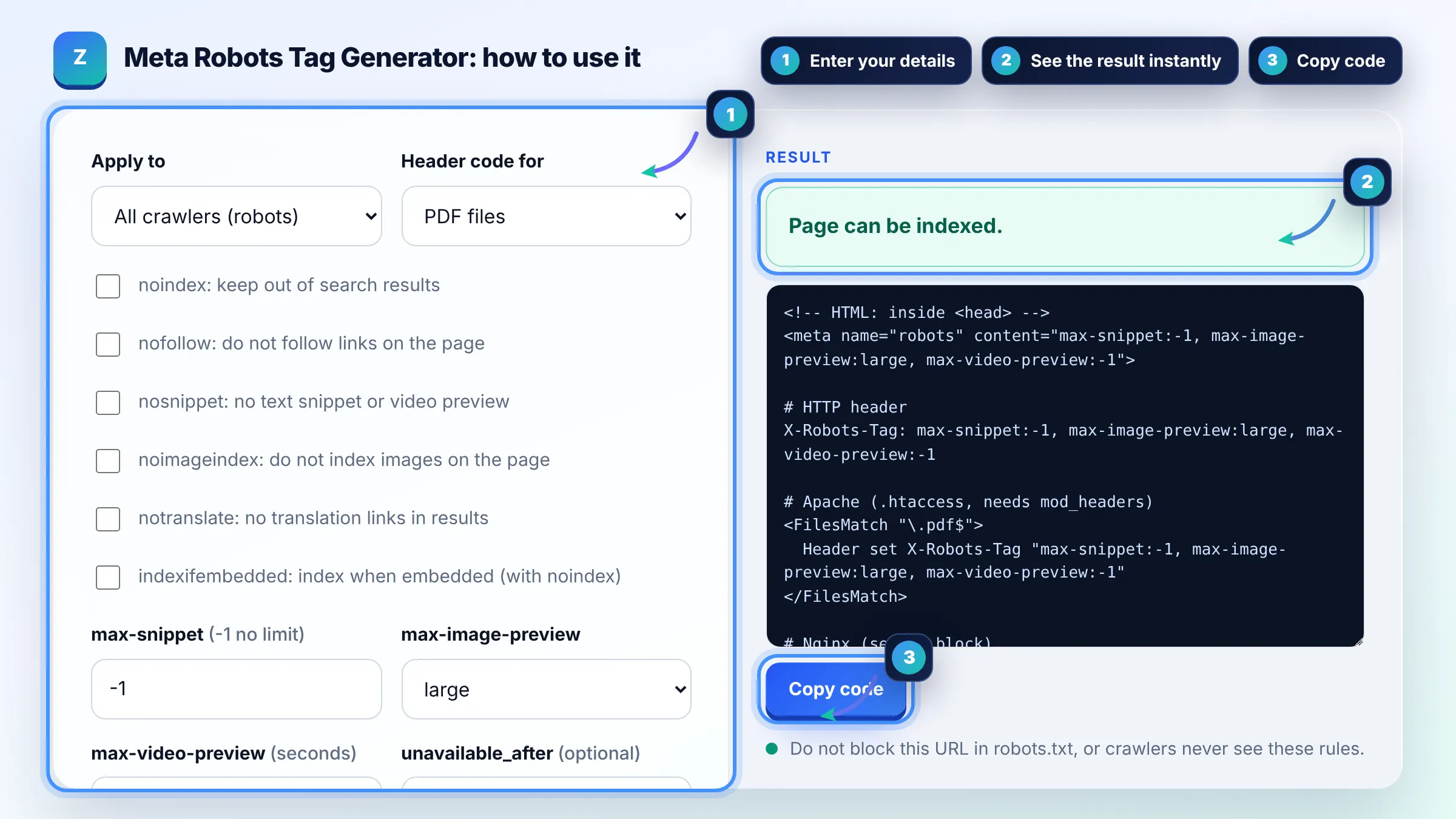Enable the noindex checkbox

[108, 286]
